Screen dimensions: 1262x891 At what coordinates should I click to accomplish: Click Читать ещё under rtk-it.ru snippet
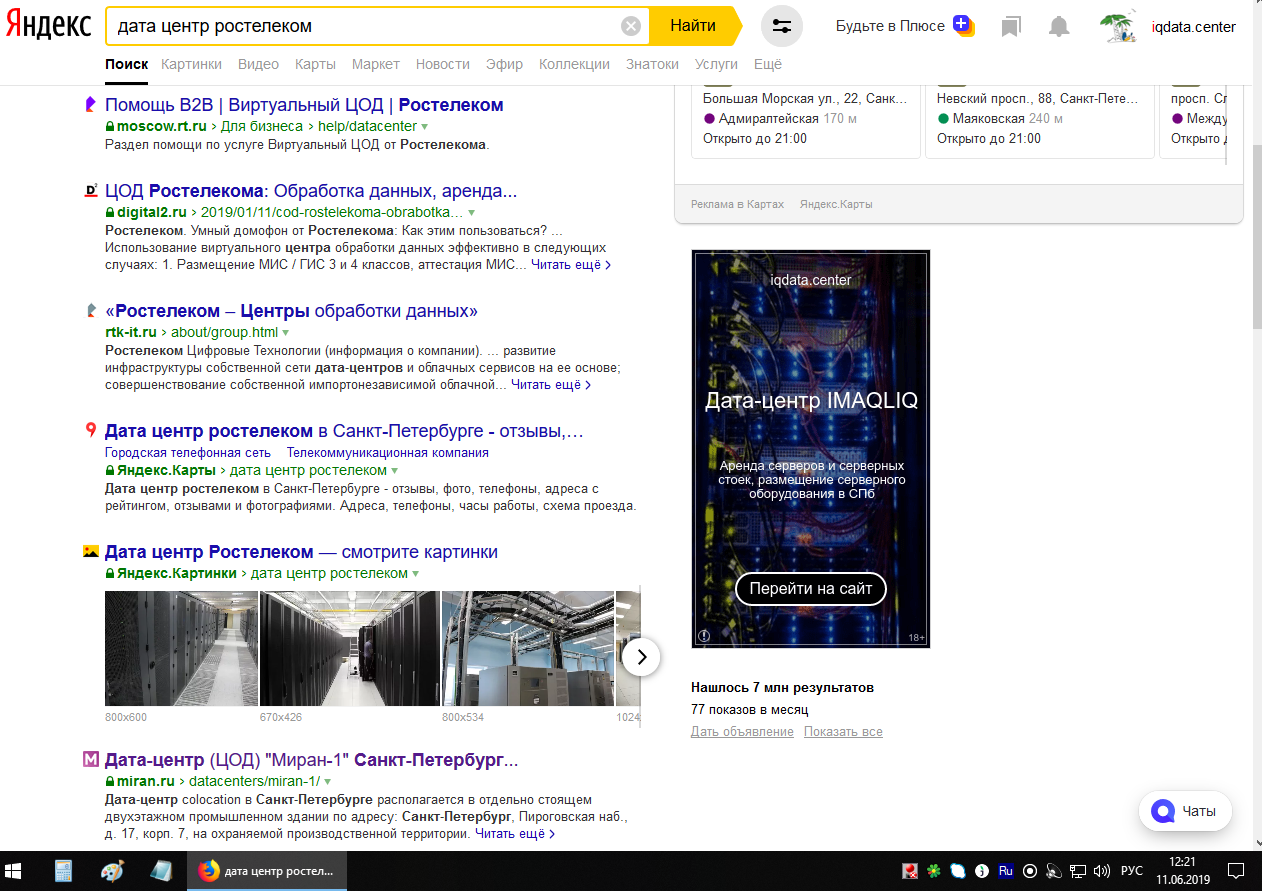pyautogui.click(x=551, y=384)
